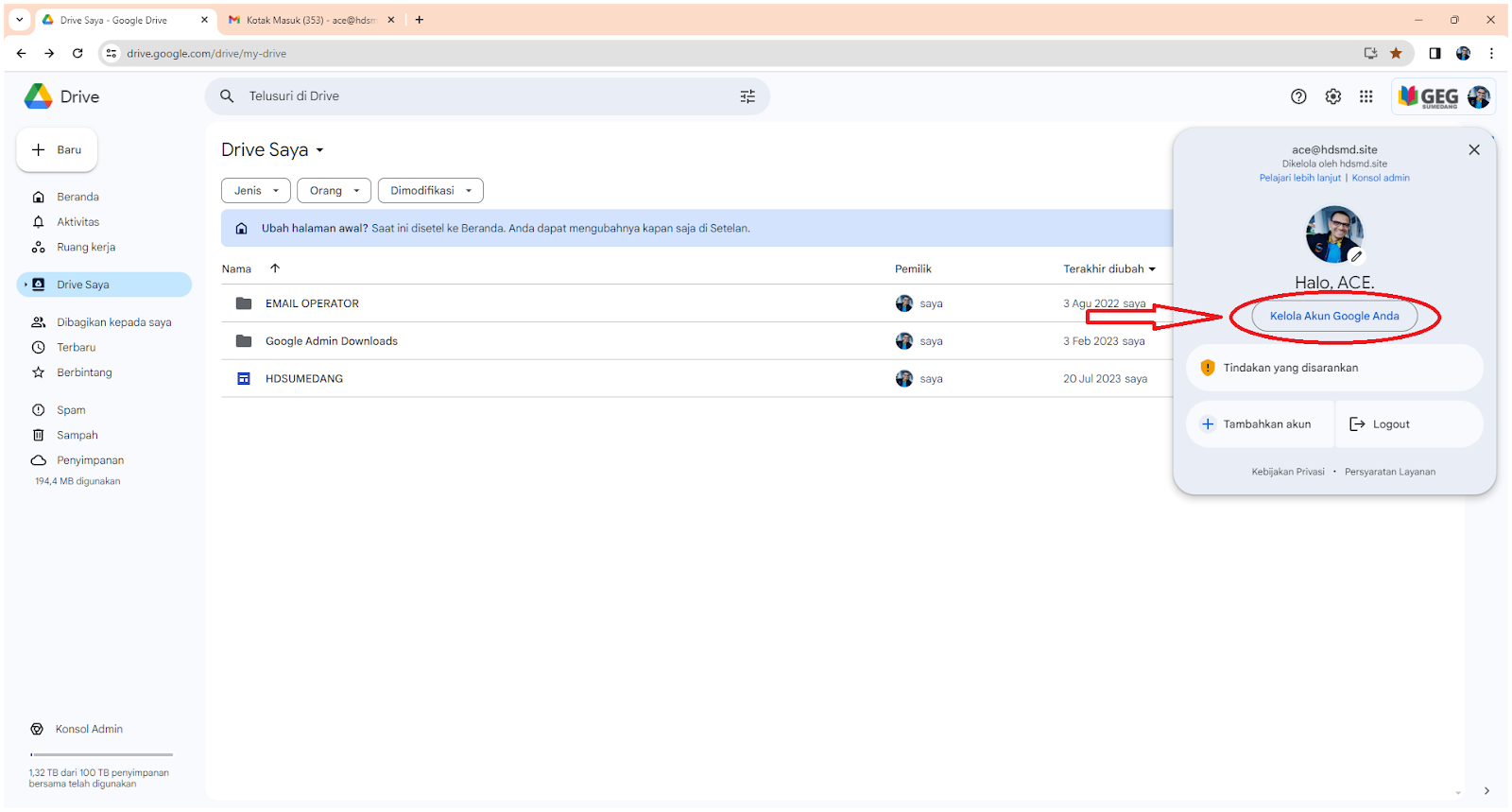This screenshot has height=812, width=1512.
Task: Click the Logout button
Action: [1410, 424]
